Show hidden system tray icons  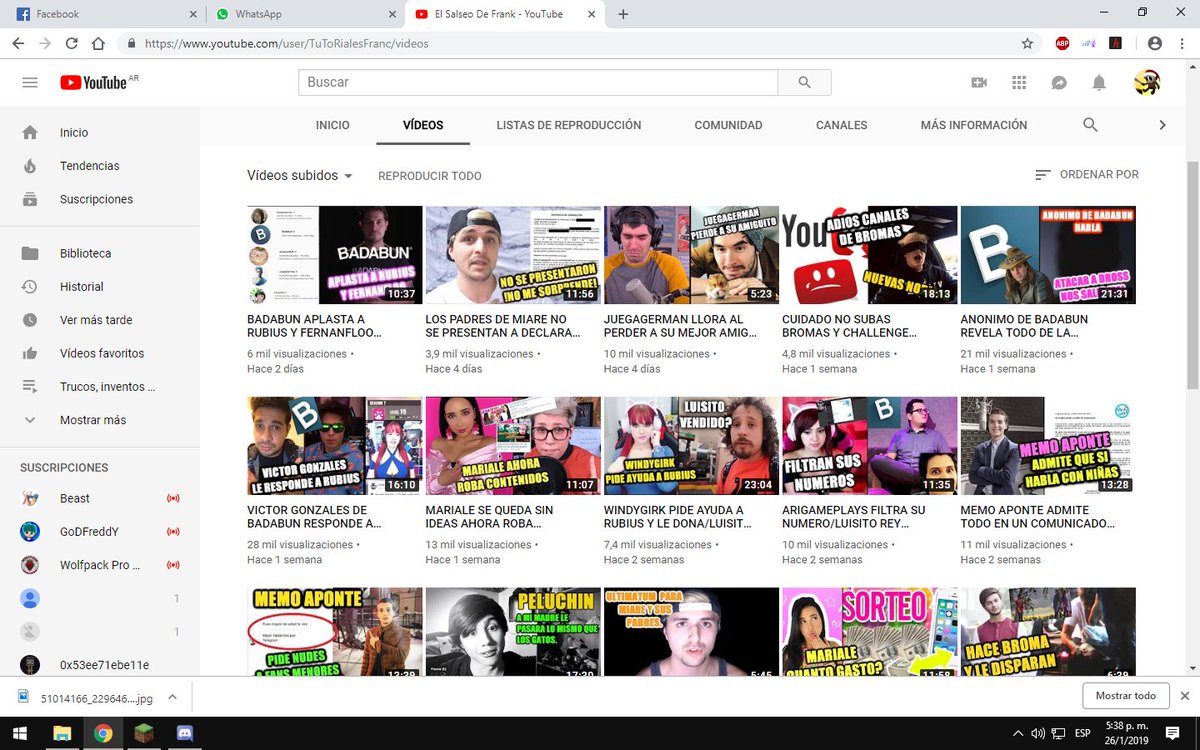1018,733
